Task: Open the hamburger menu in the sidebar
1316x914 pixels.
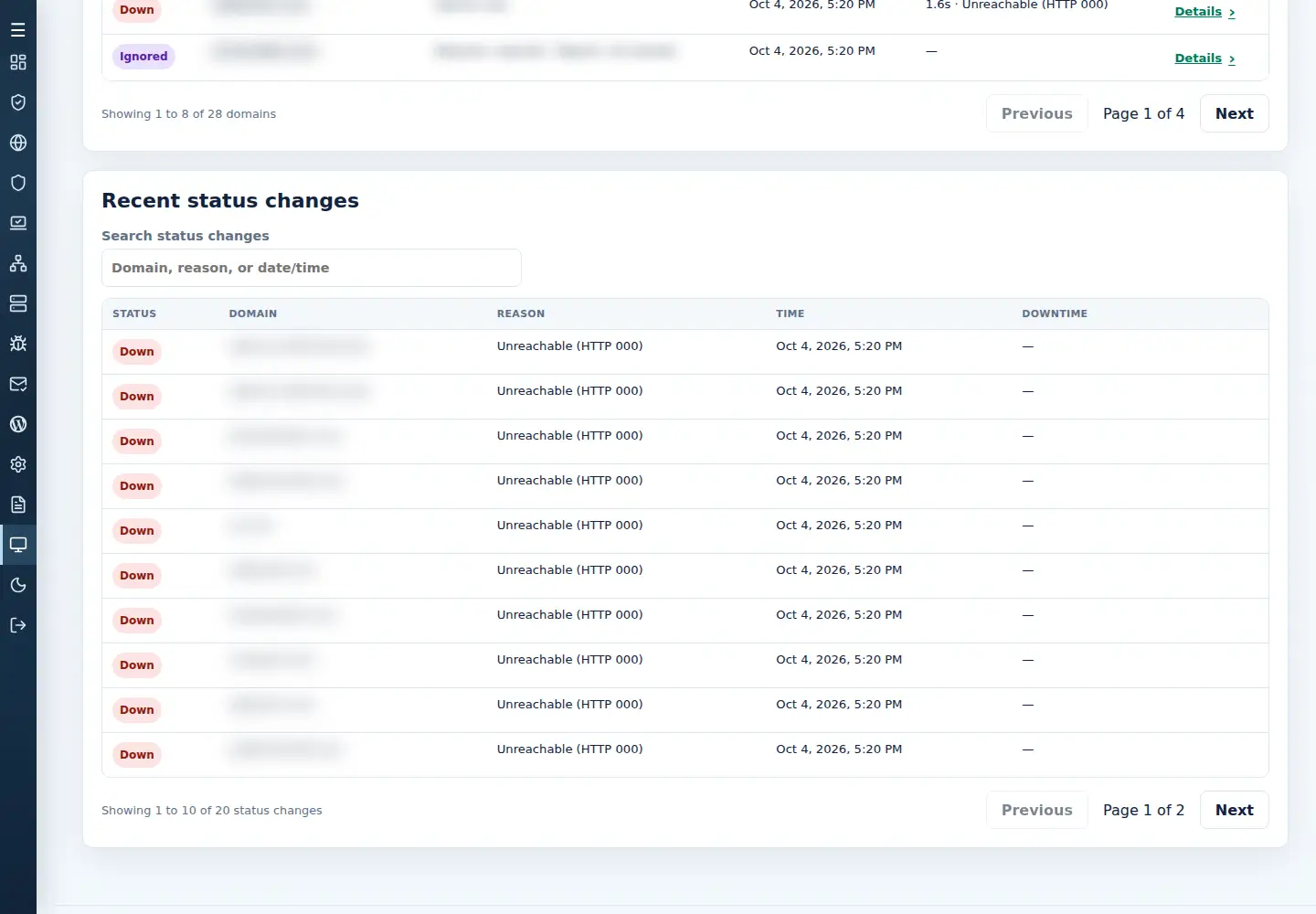Action: (x=18, y=30)
